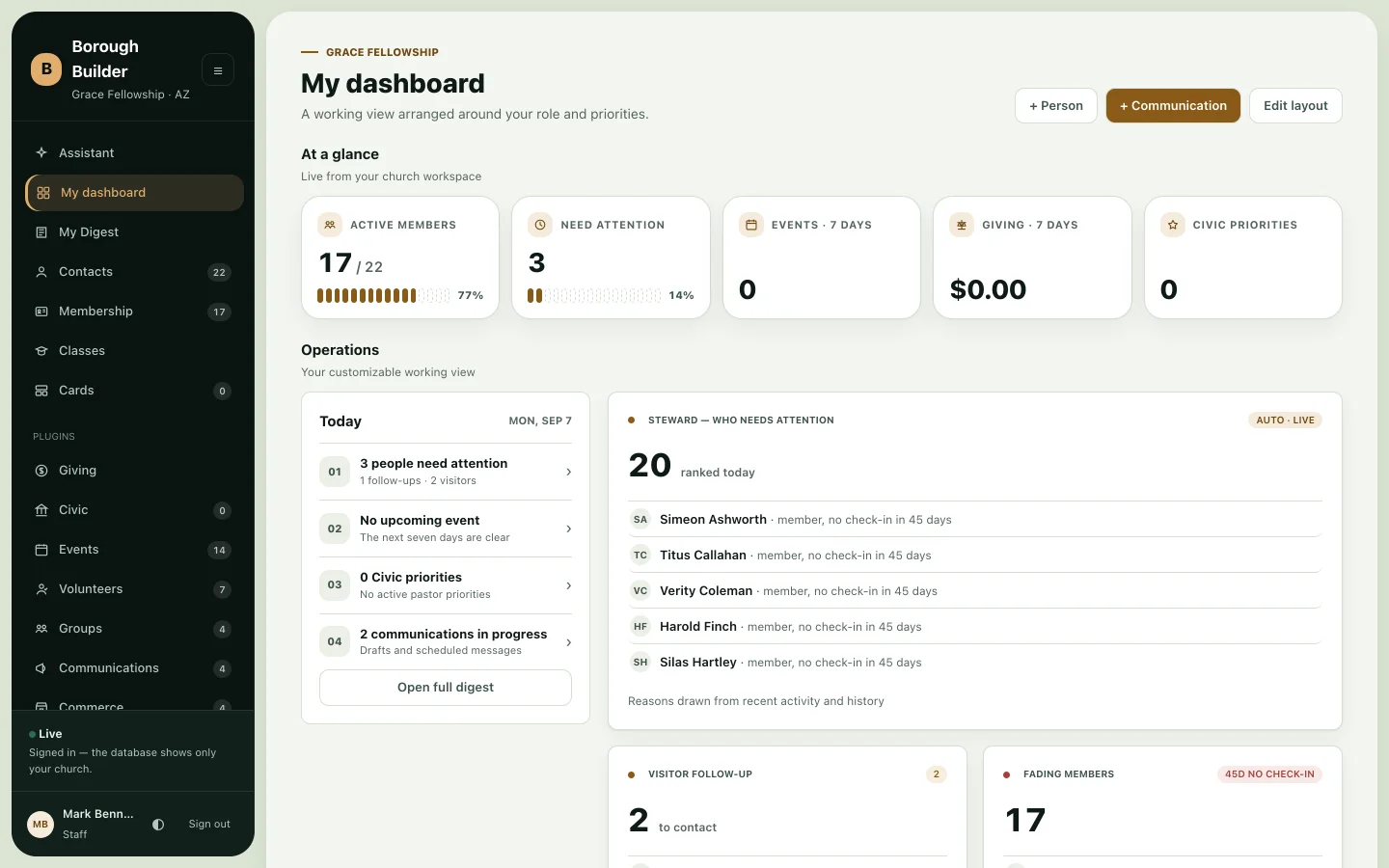Click the Classes graduation cap icon
1389x868 pixels.
click(41, 351)
